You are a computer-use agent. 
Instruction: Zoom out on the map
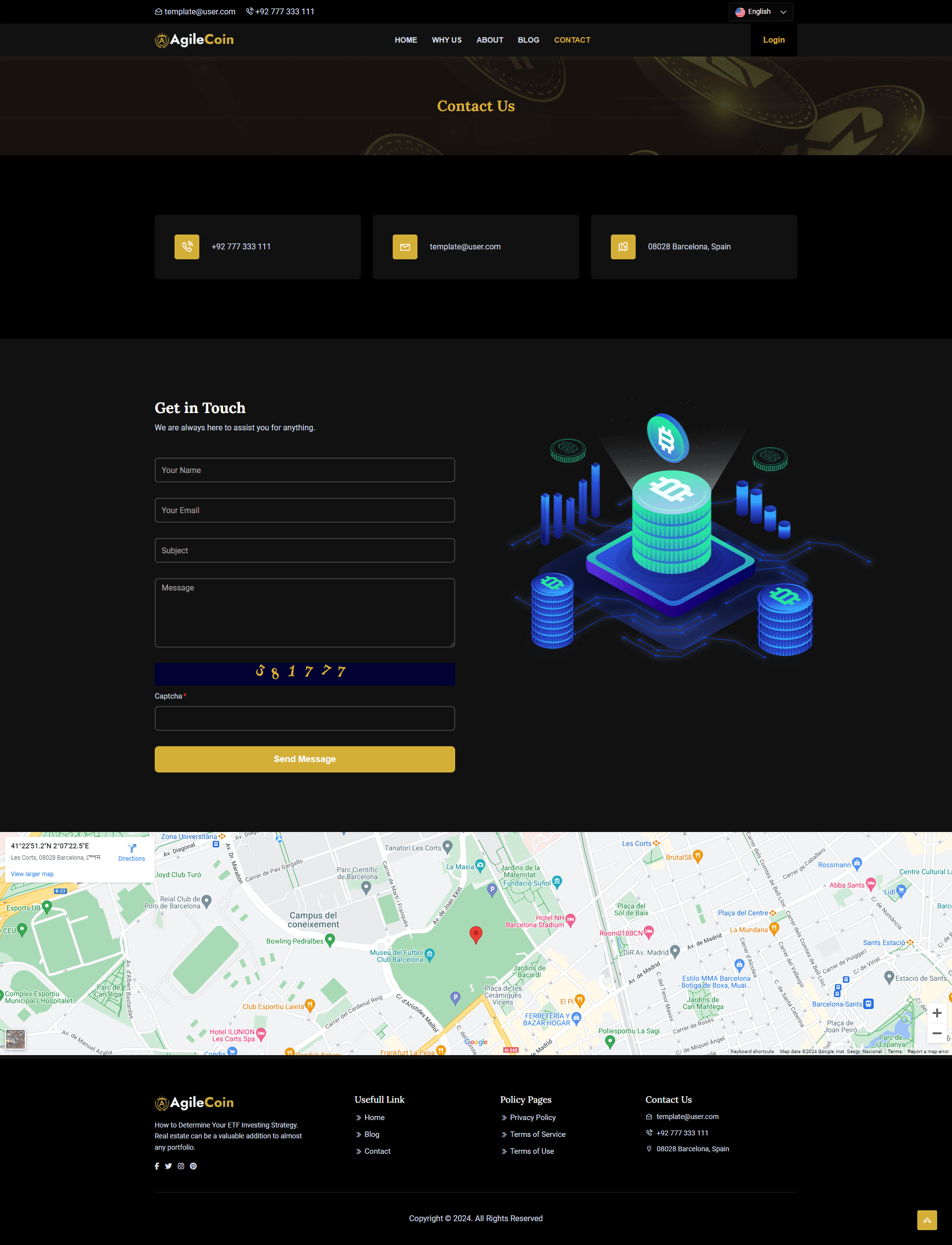tap(937, 1034)
